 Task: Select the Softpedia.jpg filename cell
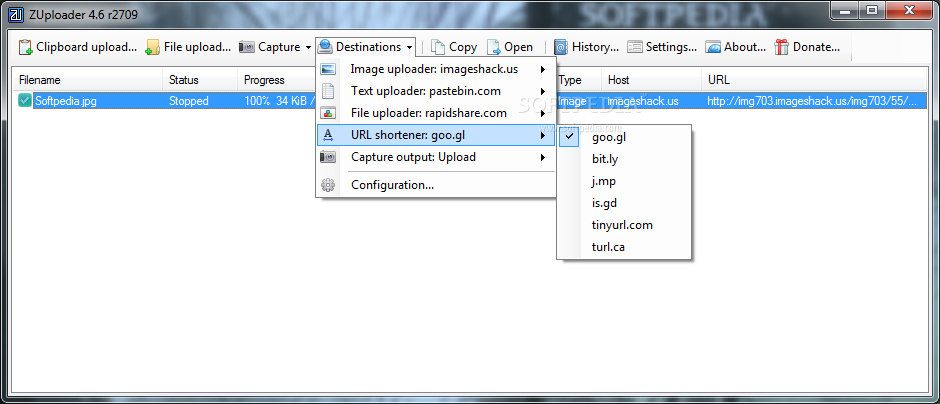(65, 101)
